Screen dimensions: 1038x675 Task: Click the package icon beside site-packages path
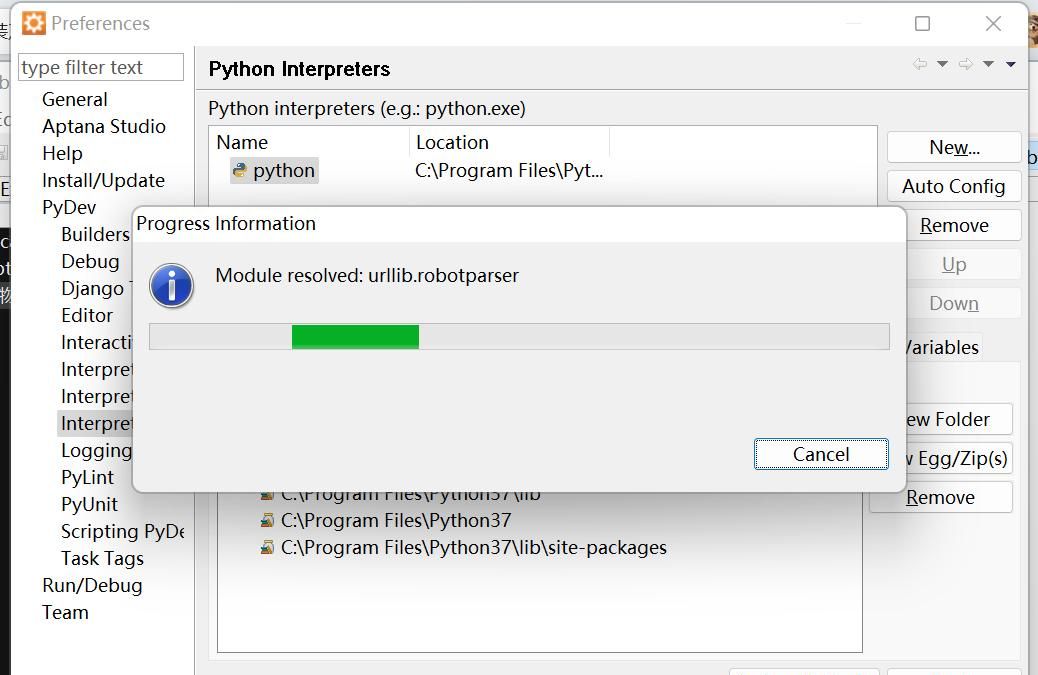[x=266, y=547]
